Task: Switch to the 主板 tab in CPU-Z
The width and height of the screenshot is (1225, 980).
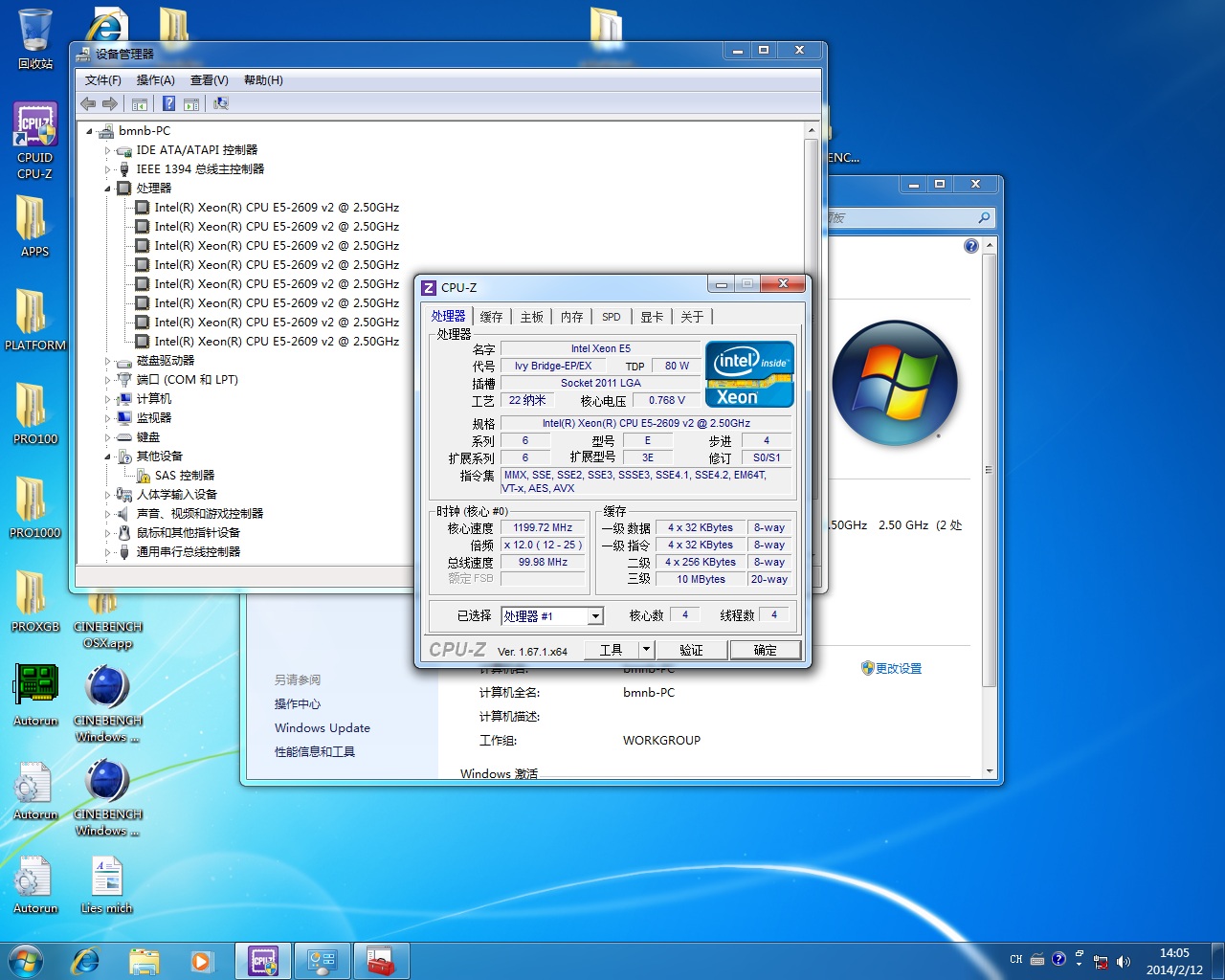Action: click(x=531, y=316)
